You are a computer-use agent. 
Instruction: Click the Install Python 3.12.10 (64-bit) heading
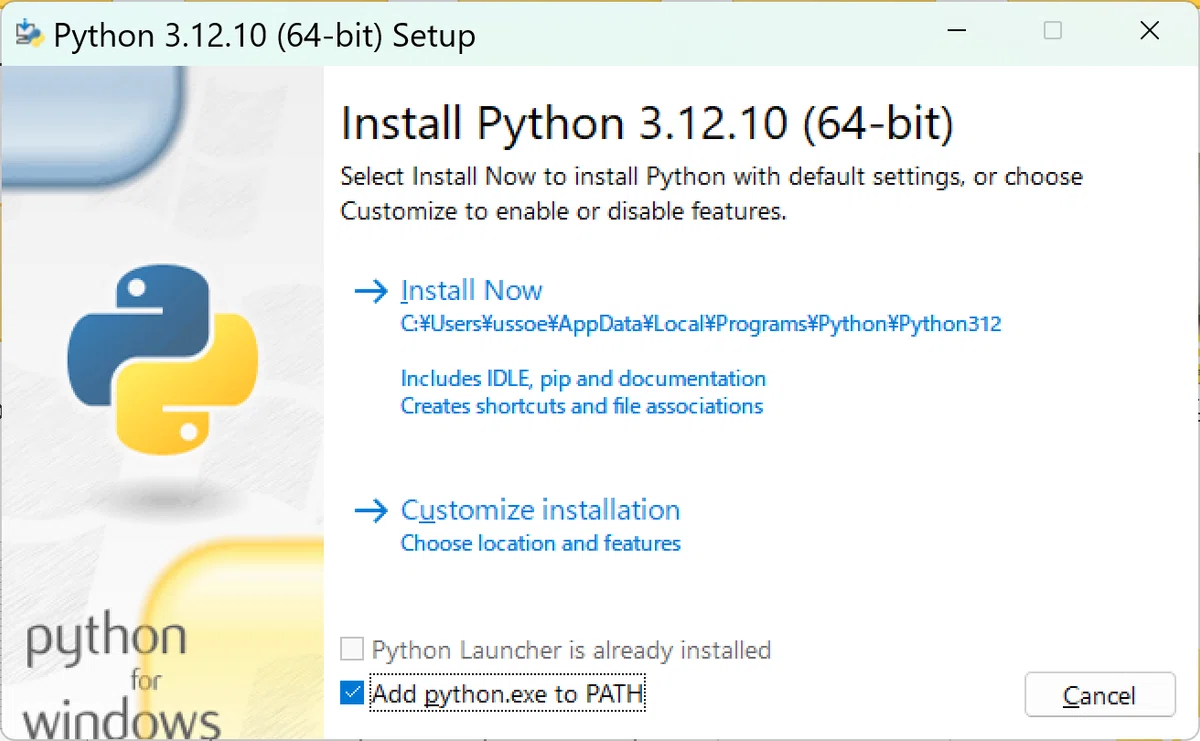[648, 124]
